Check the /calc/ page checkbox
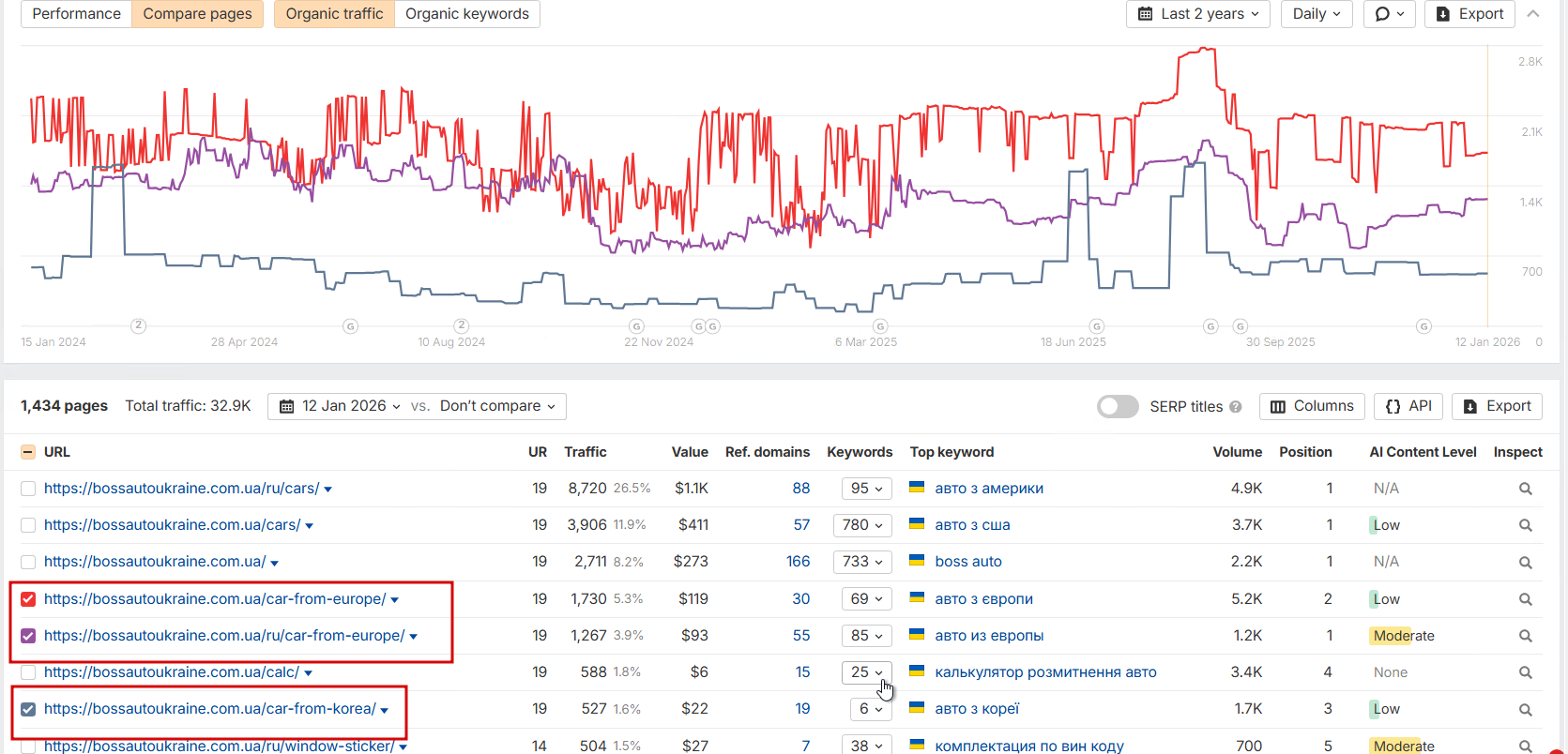The image size is (1568, 754). tap(28, 672)
